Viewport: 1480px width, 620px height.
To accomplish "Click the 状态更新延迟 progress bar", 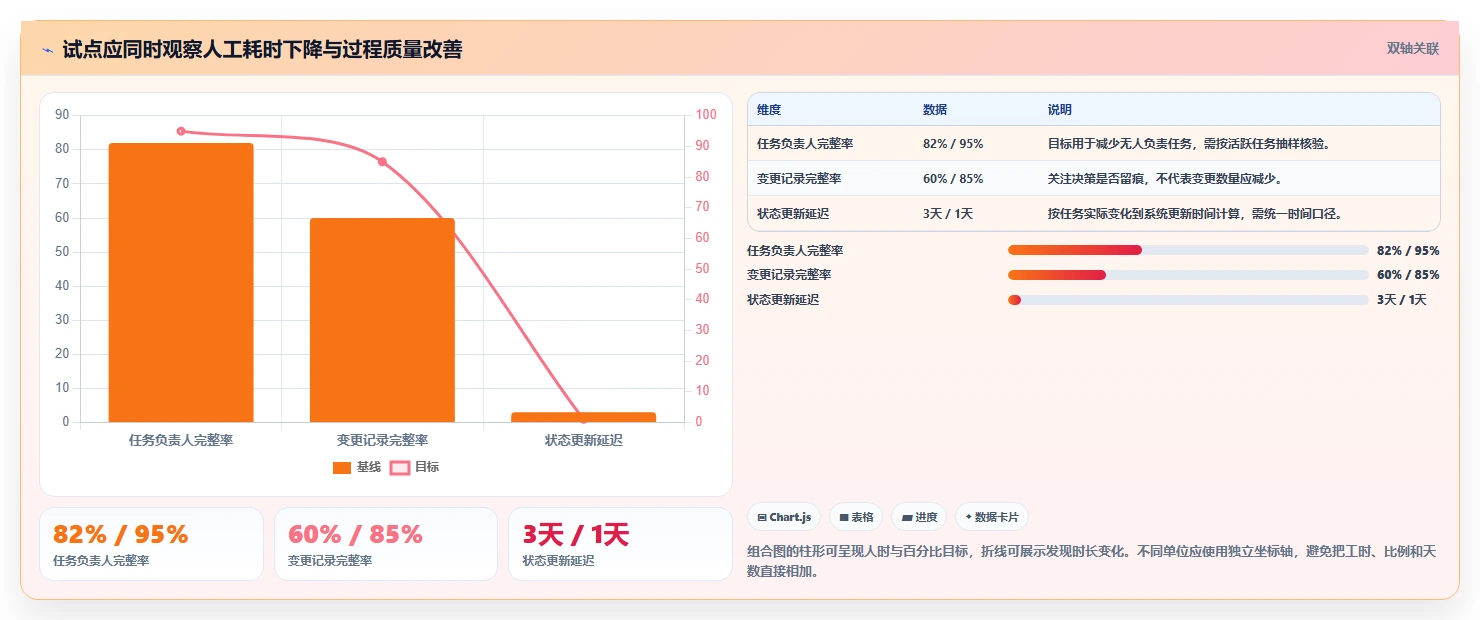I will tap(1188, 300).
